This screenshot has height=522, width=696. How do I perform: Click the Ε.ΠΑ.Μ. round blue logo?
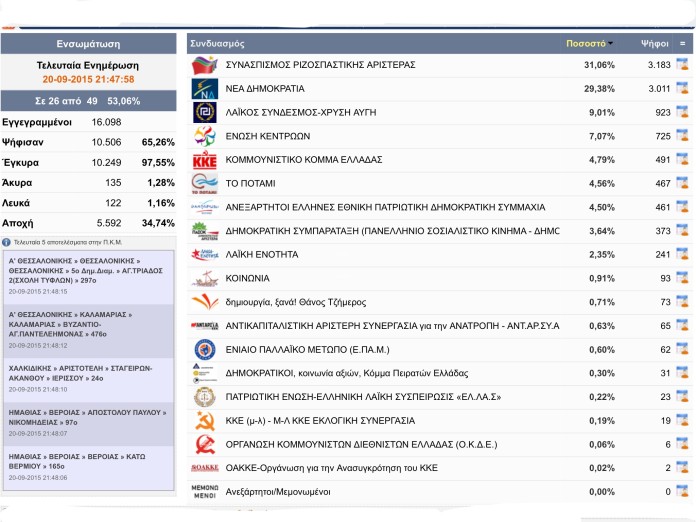(x=205, y=349)
